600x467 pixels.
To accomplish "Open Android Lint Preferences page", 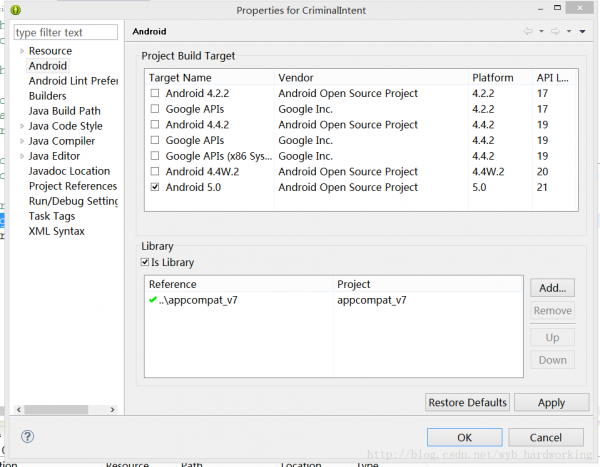I will tap(73, 81).
